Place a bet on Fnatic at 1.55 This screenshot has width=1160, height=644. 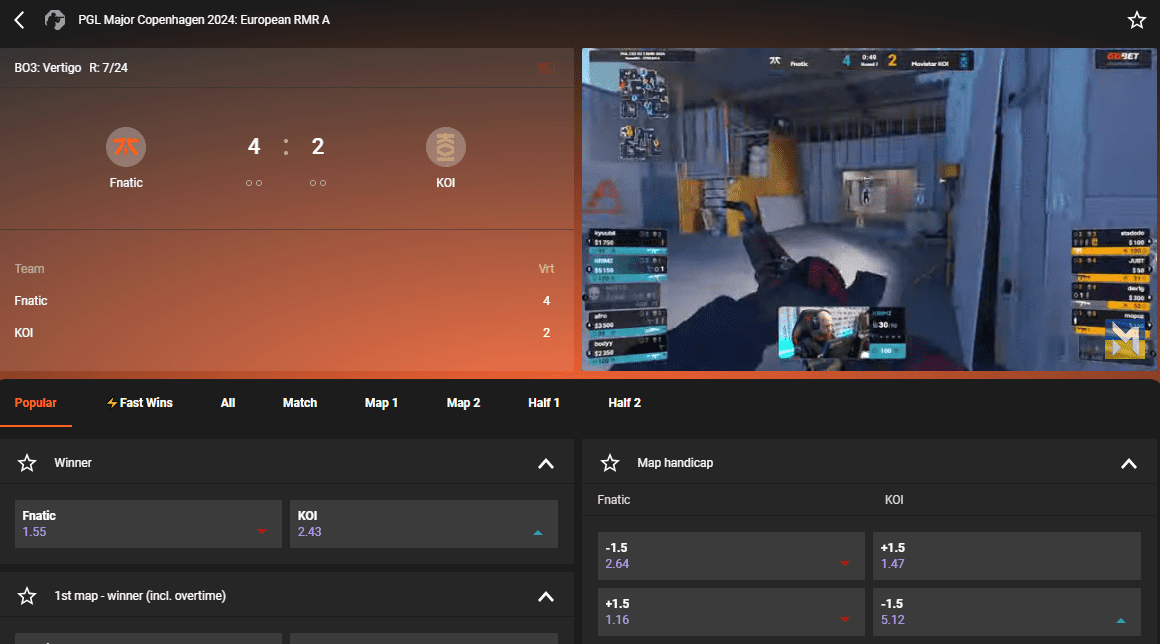147,523
